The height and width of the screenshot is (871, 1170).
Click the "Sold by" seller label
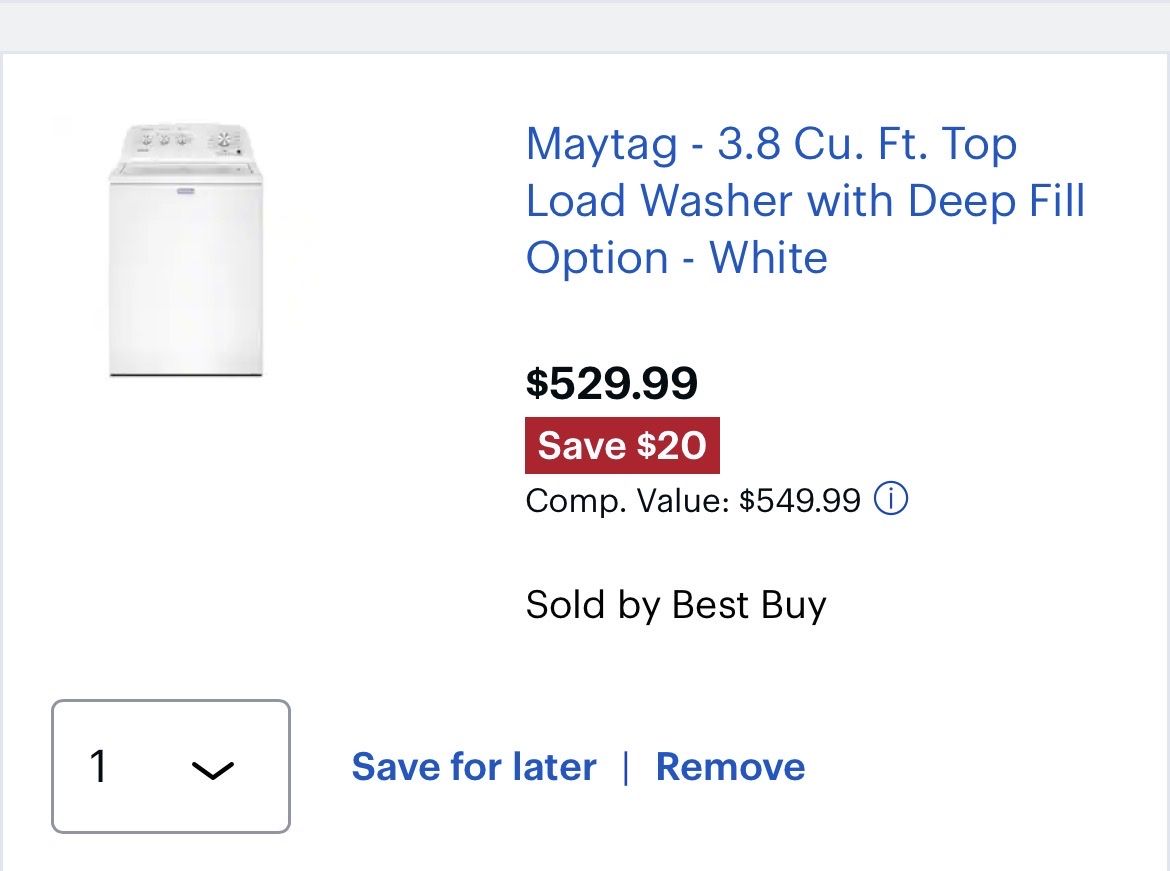pos(594,605)
